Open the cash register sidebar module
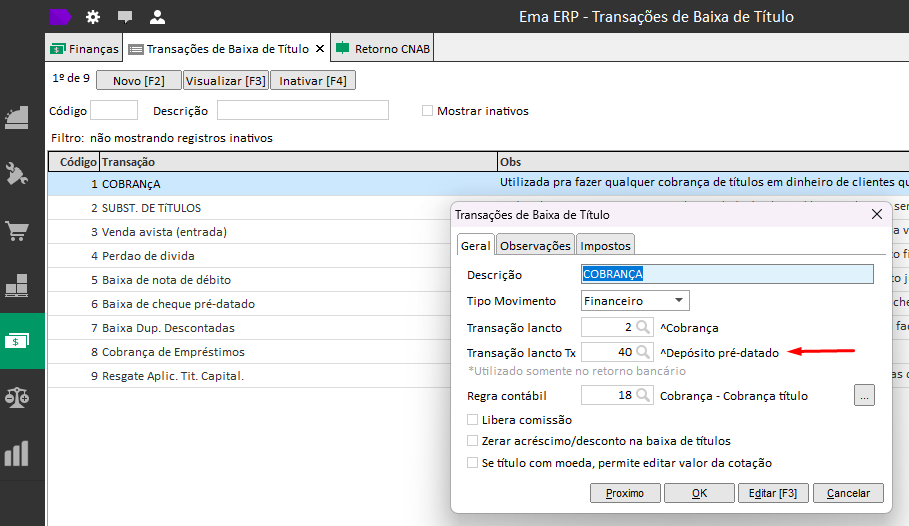 tap(16, 118)
